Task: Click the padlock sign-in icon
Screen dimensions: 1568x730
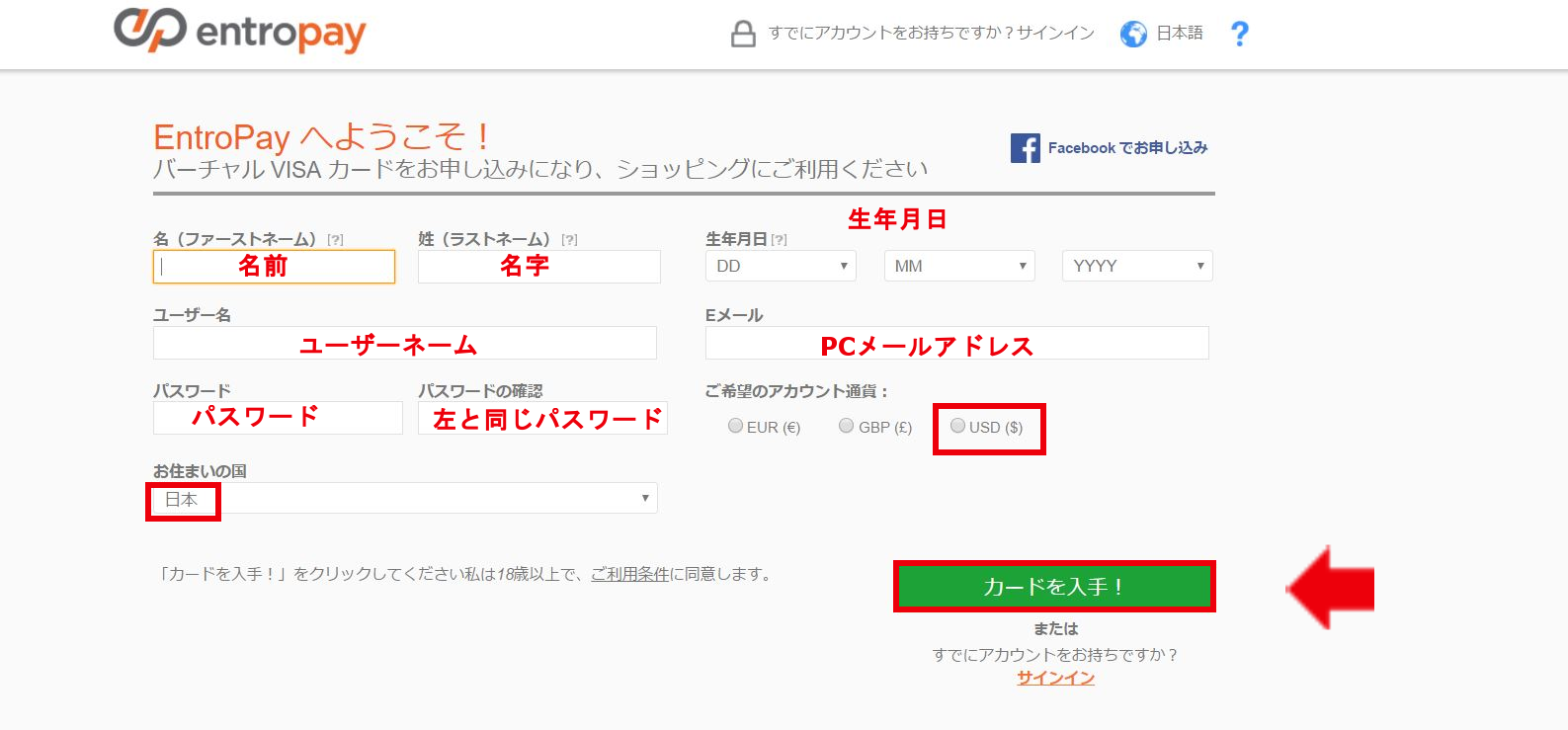Action: point(743,34)
